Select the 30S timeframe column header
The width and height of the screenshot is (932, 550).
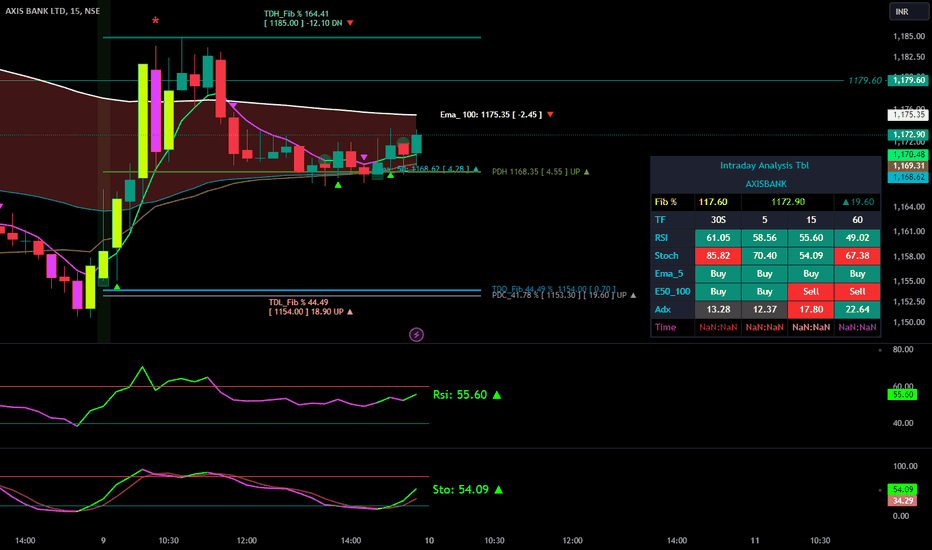tap(718, 220)
